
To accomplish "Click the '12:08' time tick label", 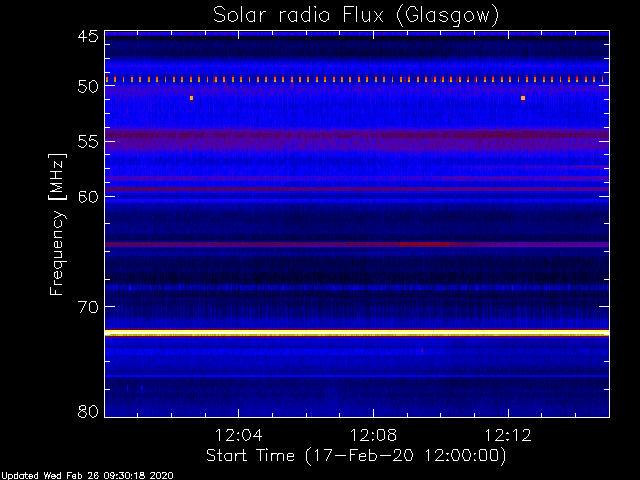I will click(x=373, y=436).
